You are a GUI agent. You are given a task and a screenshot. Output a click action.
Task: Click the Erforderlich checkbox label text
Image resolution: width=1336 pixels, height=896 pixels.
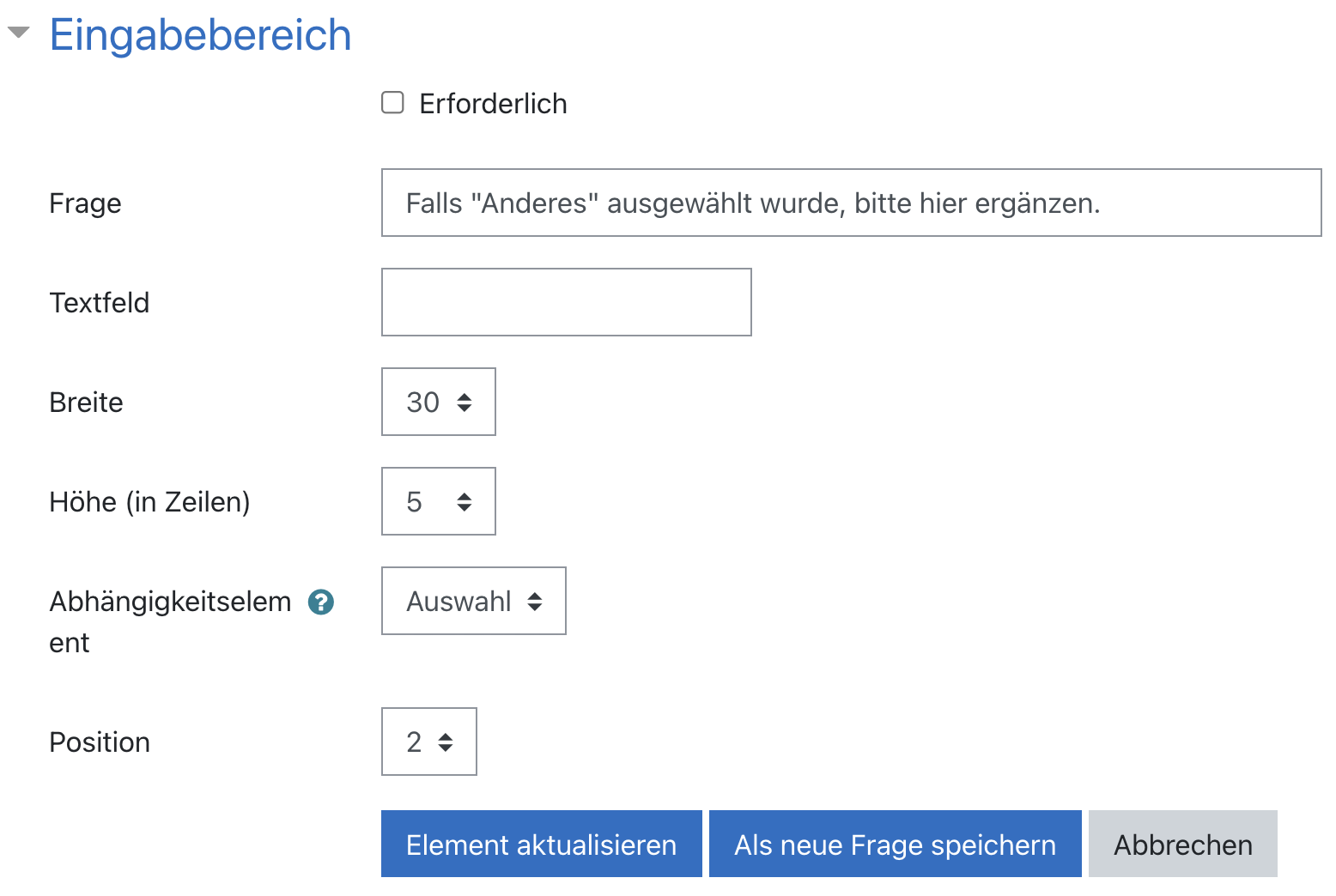pyautogui.click(x=493, y=104)
